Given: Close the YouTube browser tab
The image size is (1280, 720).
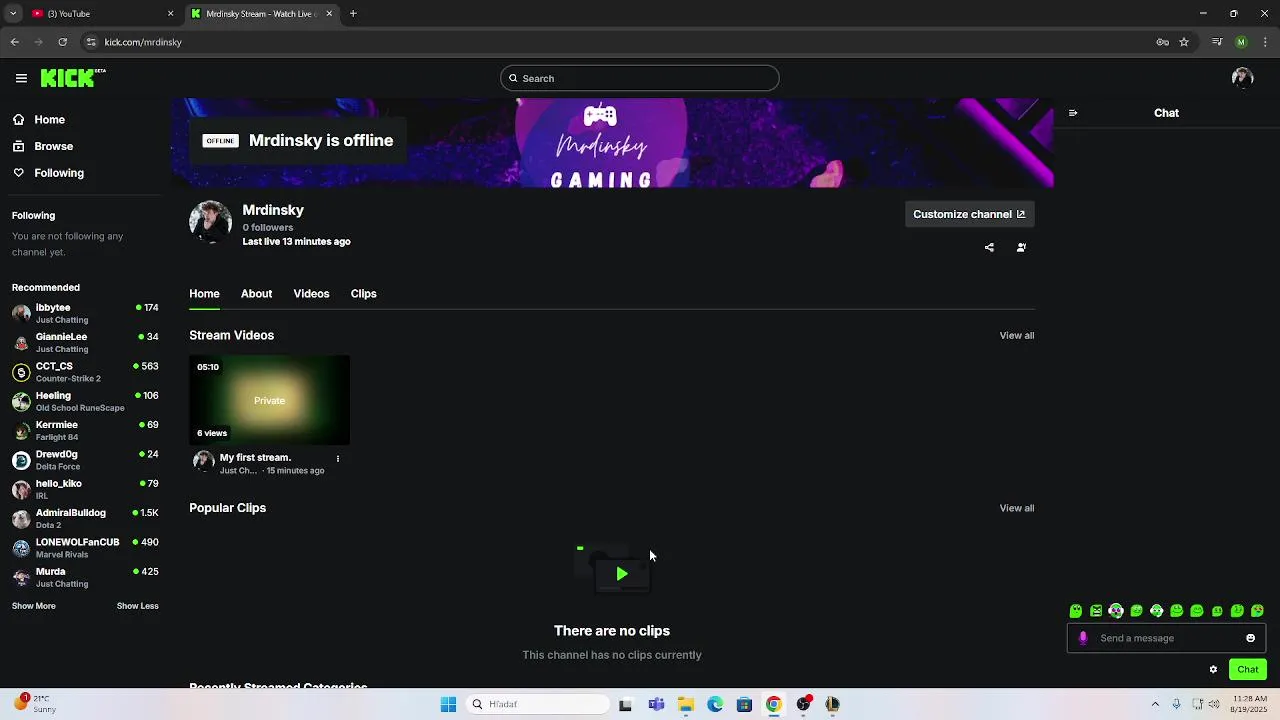Looking at the screenshot, I should click(170, 14).
